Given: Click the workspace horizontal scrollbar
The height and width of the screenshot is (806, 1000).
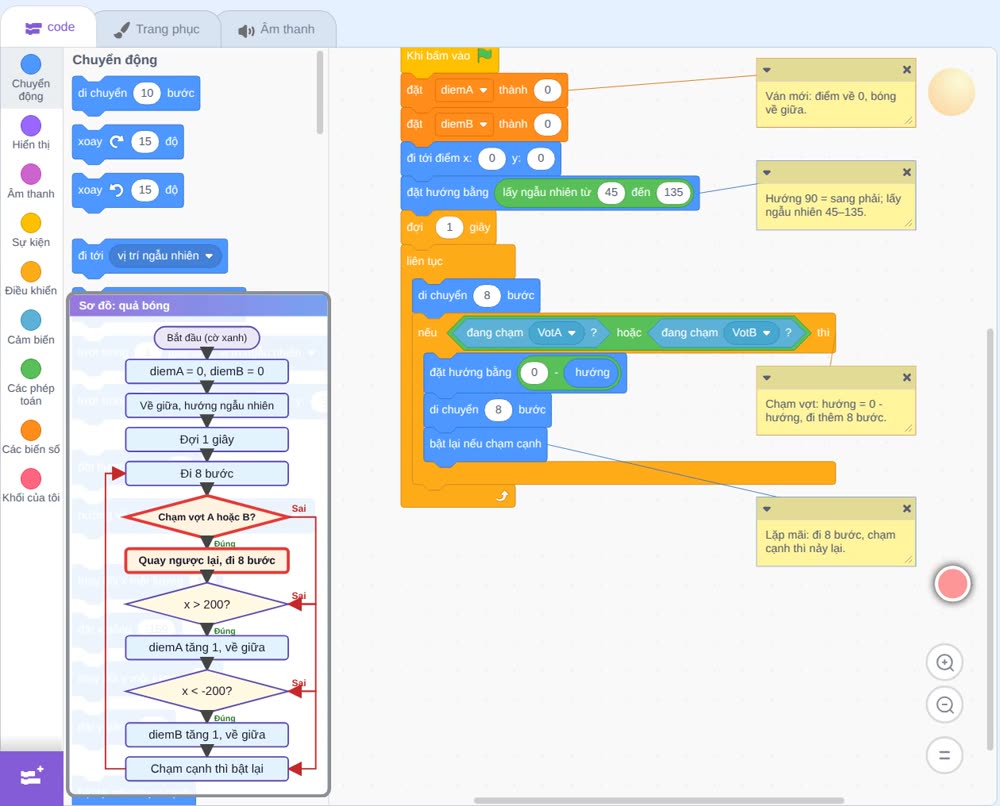Looking at the screenshot, I should 659,800.
